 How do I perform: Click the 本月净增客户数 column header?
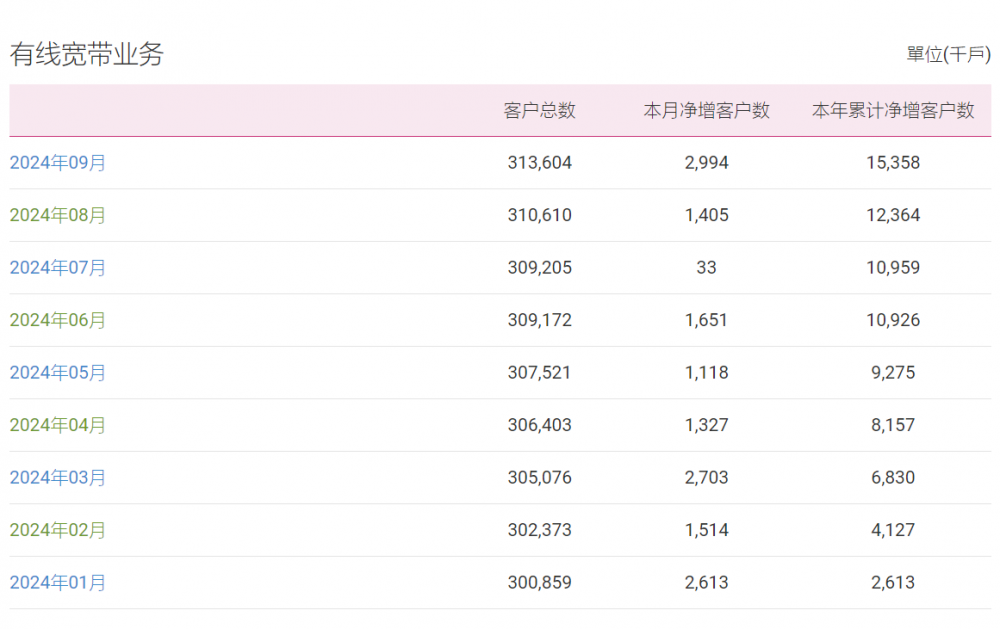[x=707, y=110]
